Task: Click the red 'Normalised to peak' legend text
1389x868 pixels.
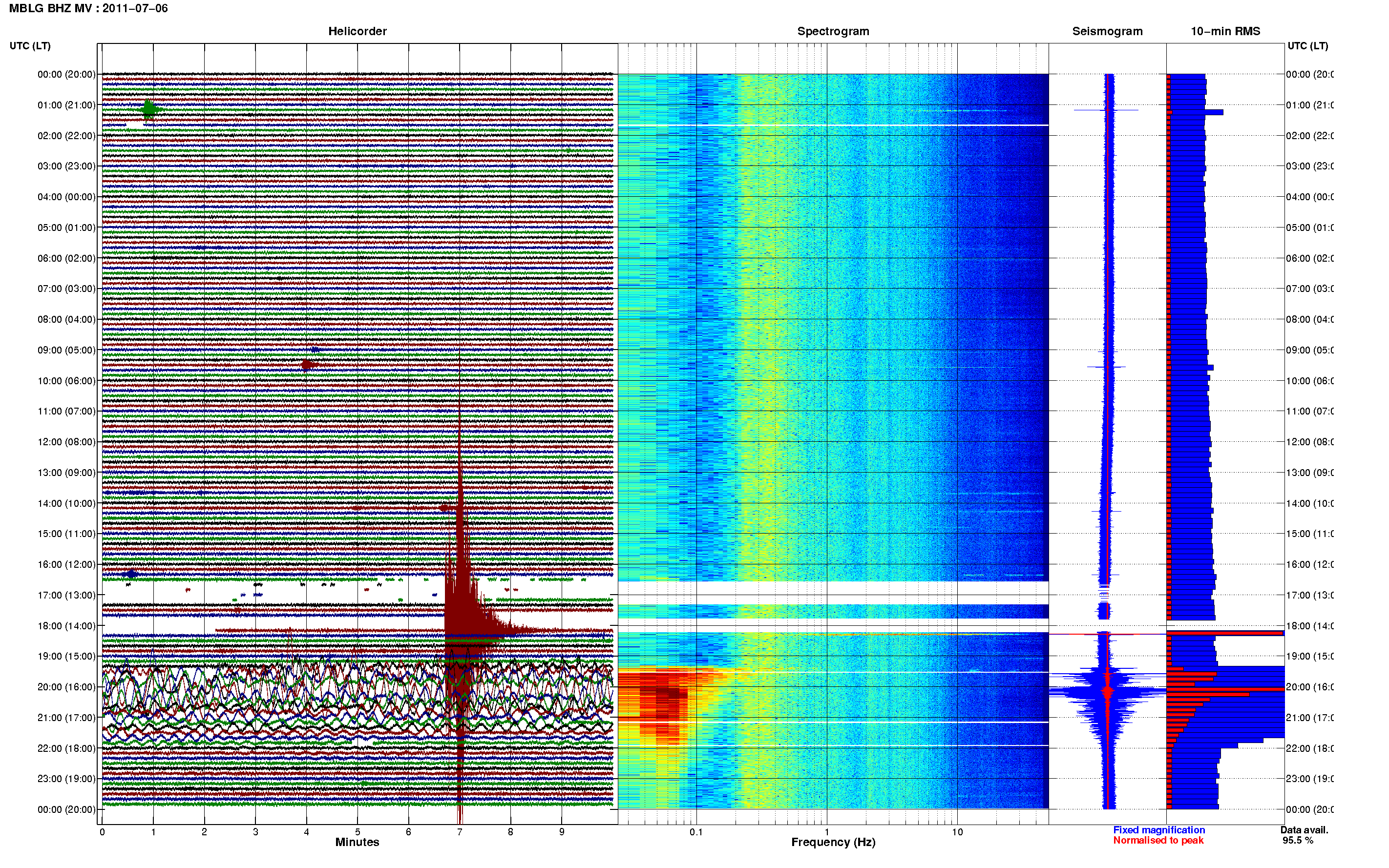Action: coord(1158,841)
